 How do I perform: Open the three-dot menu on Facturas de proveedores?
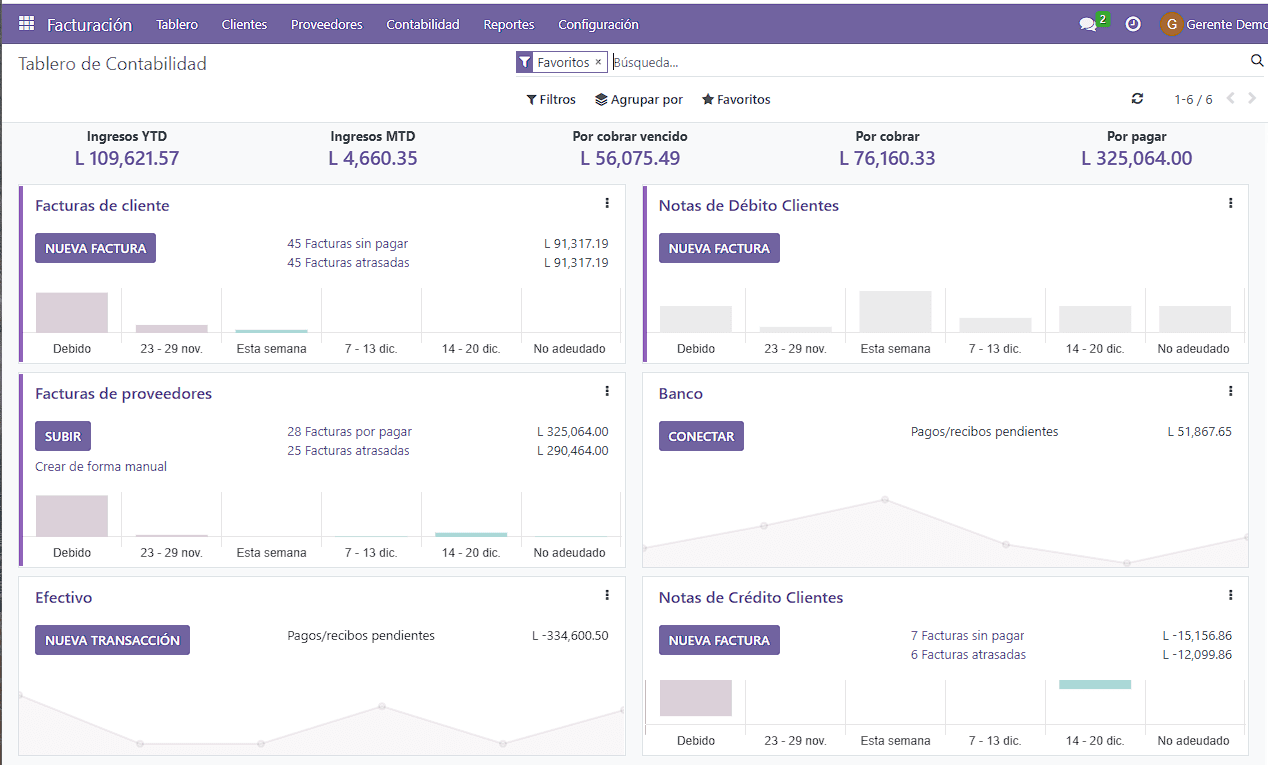[607, 391]
